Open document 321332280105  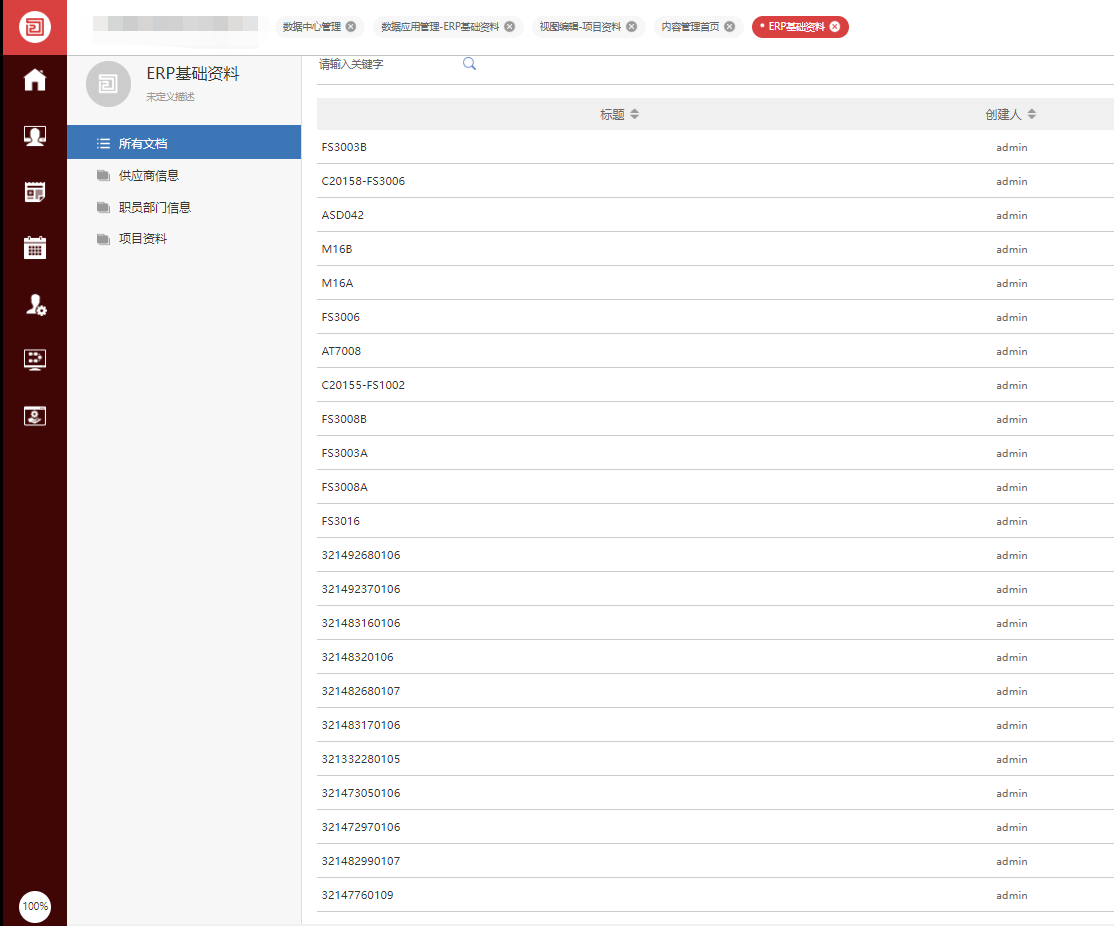361,759
